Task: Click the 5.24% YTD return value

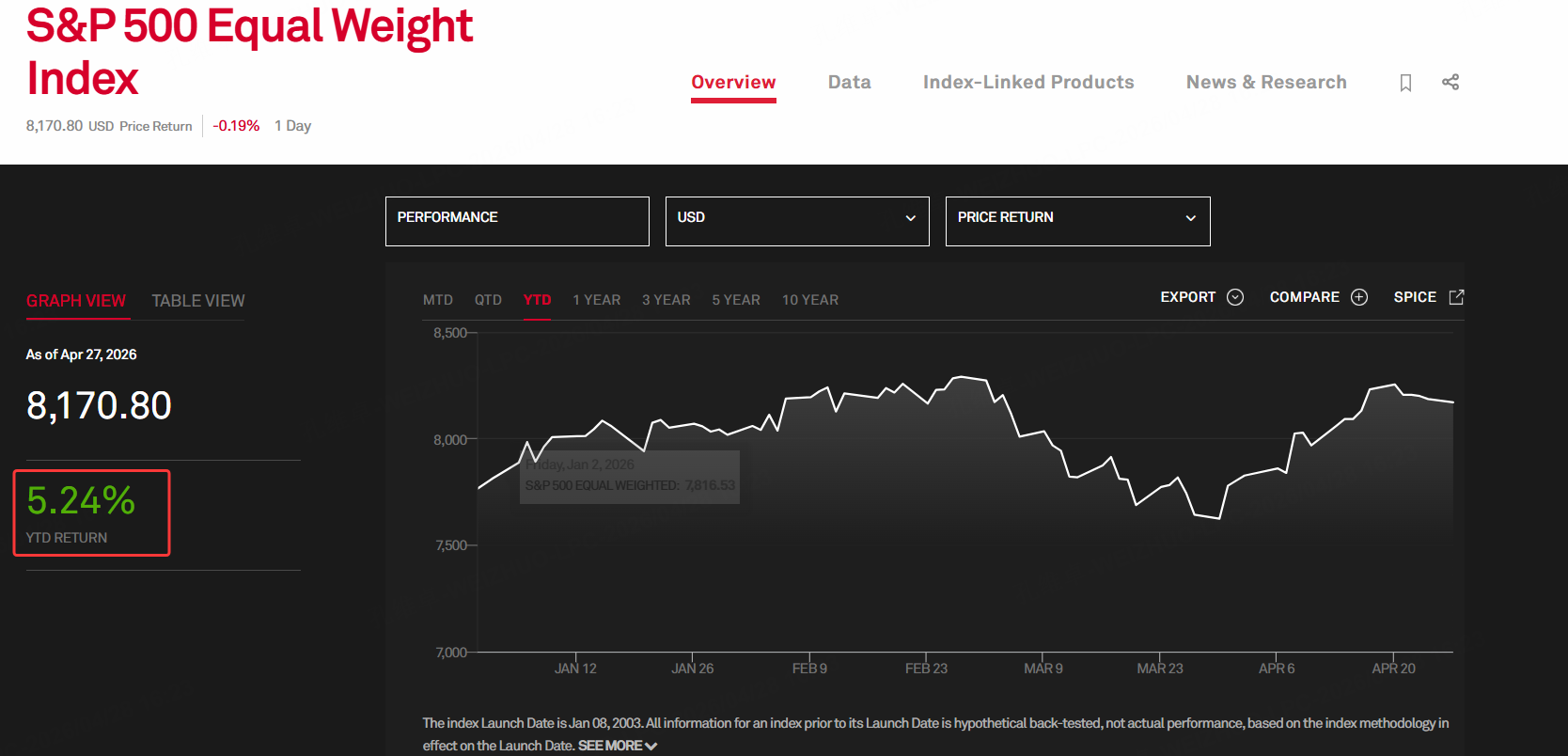Action: pyautogui.click(x=81, y=500)
